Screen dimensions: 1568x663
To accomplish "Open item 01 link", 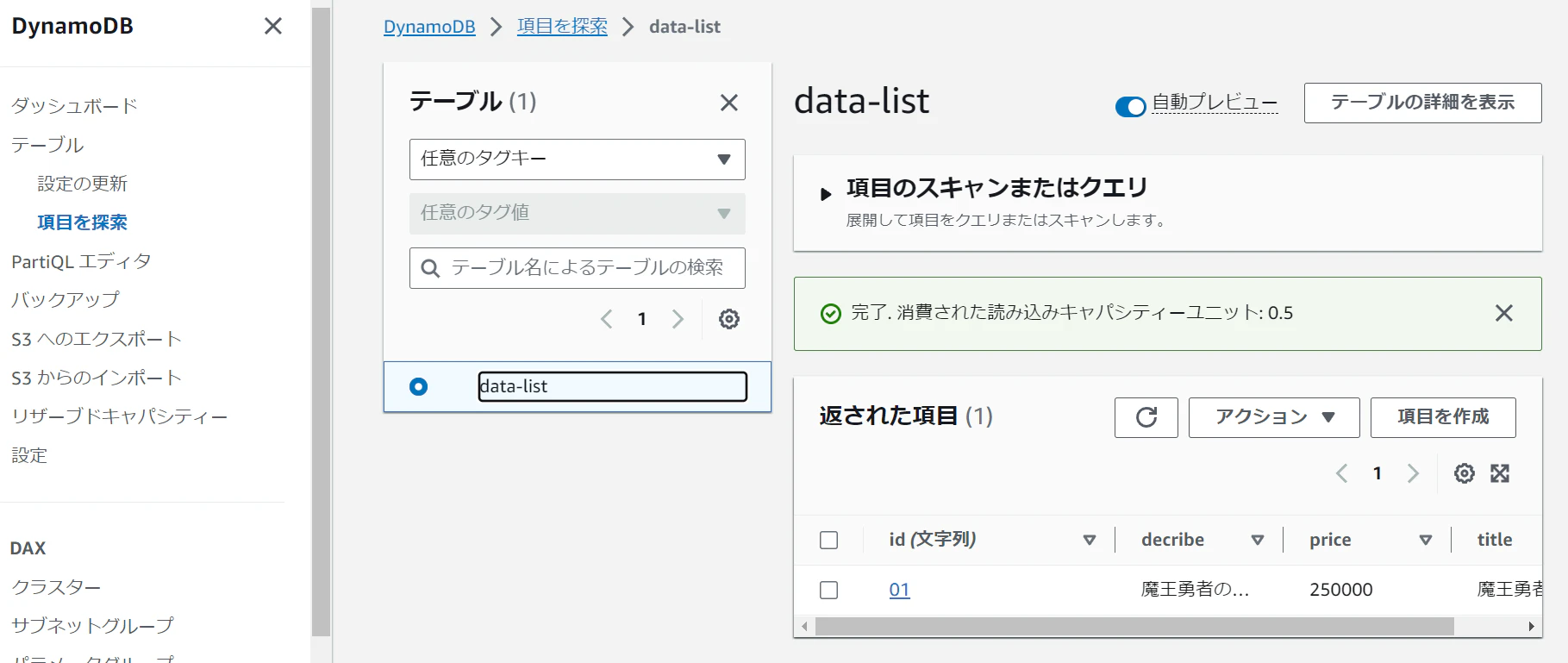I will (899, 590).
